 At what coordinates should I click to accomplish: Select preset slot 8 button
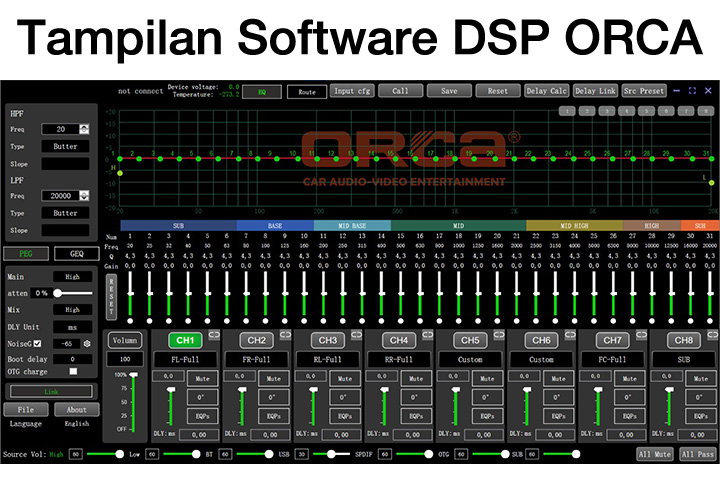tap(705, 111)
